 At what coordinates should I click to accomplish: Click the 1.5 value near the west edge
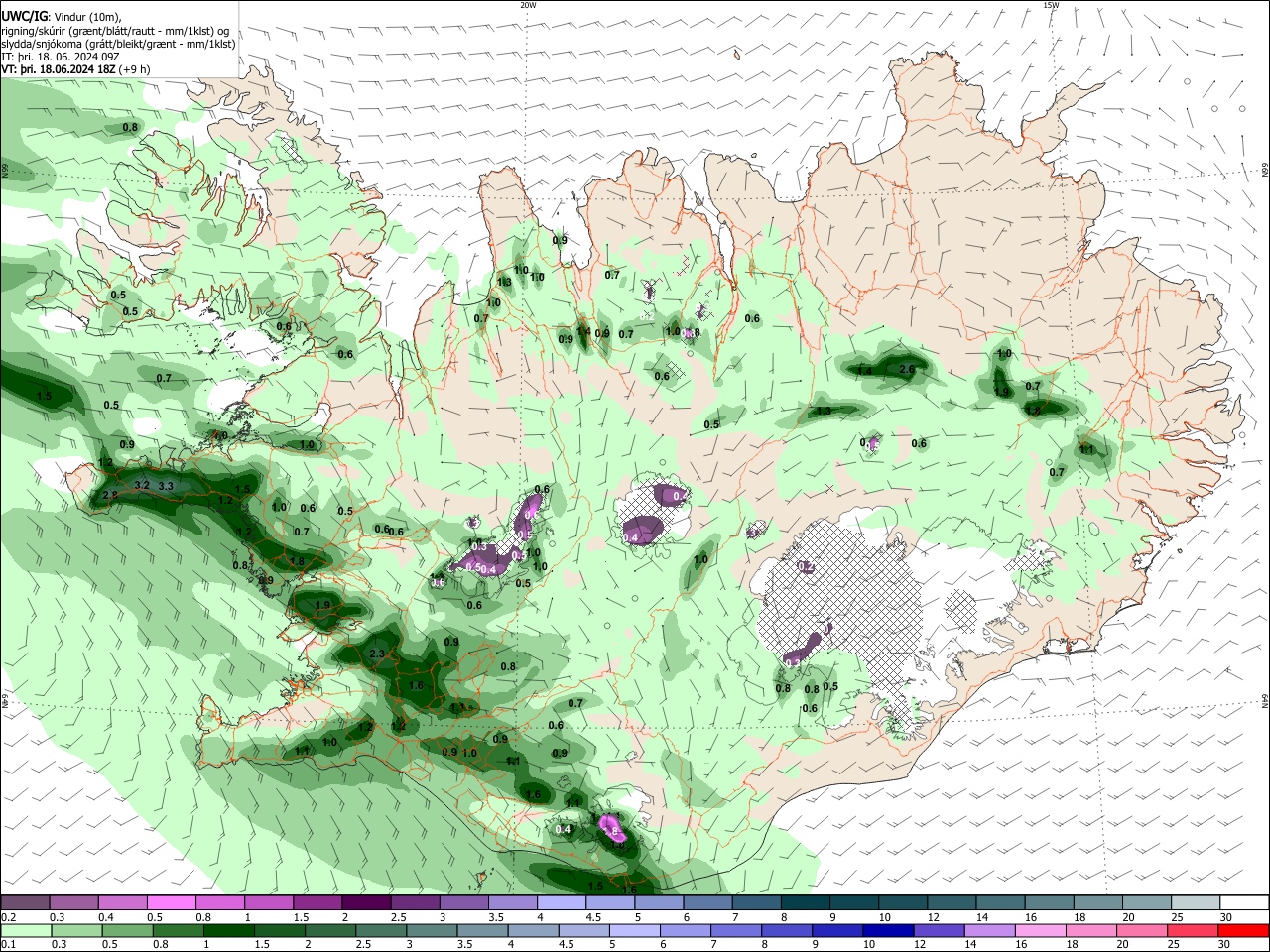44,396
